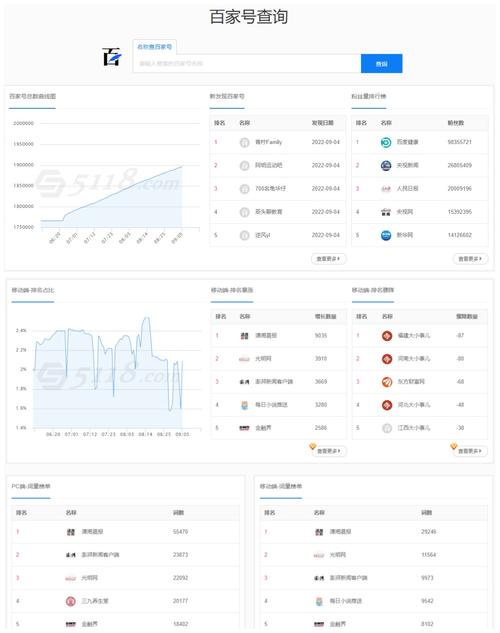Image resolution: width=500 pixels, height=633 pixels.
Task: Expand 查看更多 under mobile ranking decline list
Action: [470, 451]
